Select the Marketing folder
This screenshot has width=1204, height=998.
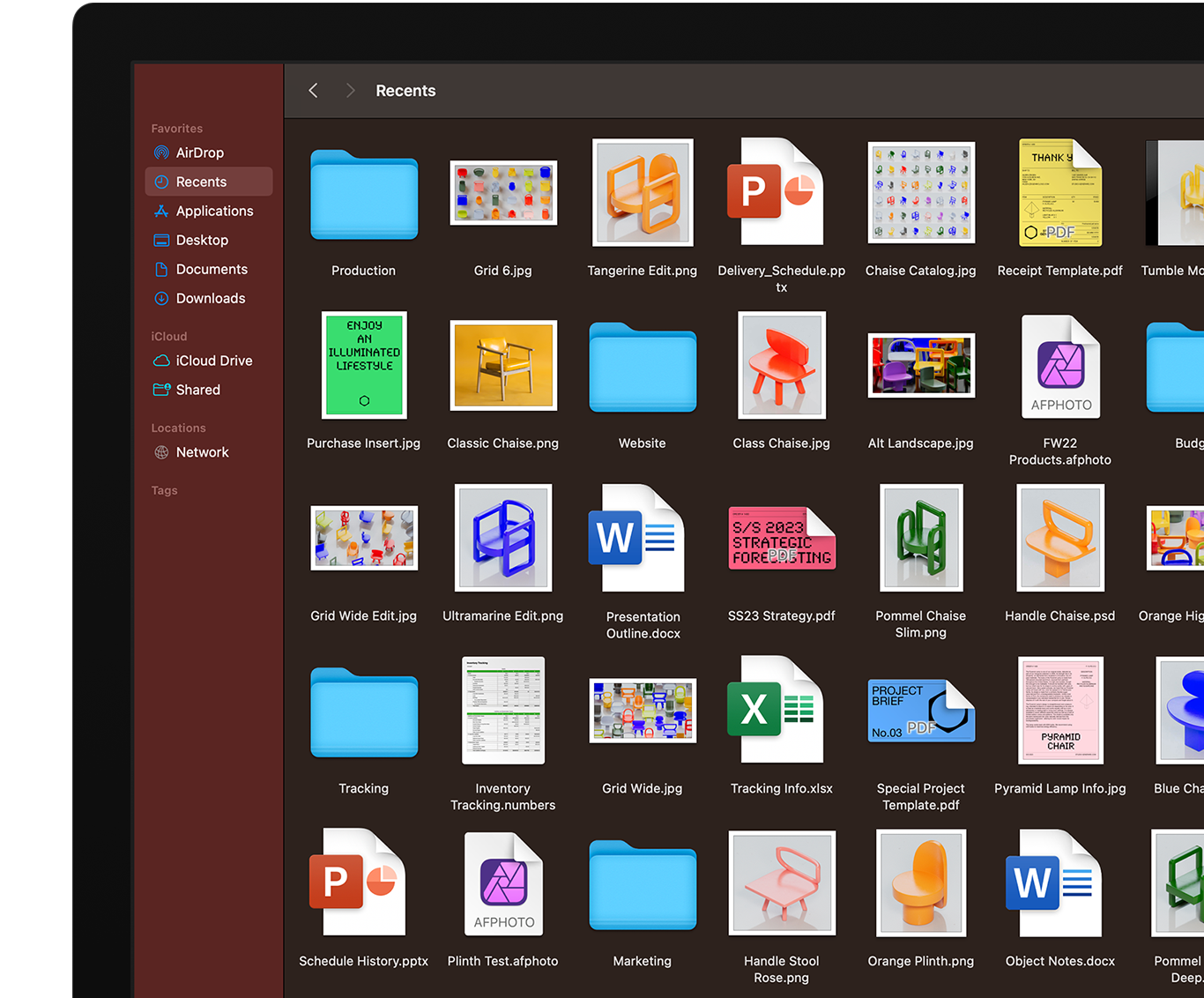tap(643, 886)
